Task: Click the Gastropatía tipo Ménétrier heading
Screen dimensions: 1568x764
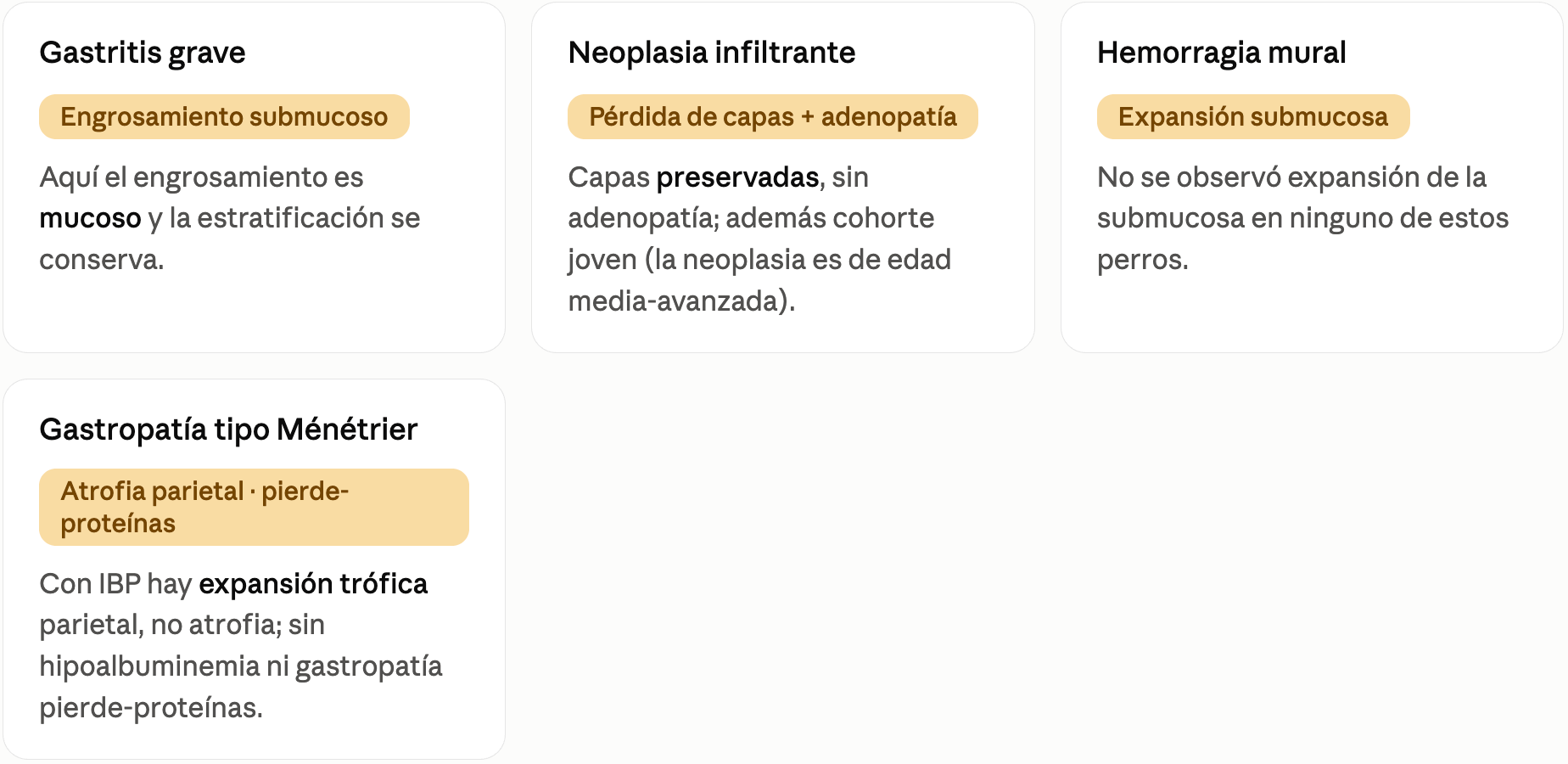Action: pos(228,430)
